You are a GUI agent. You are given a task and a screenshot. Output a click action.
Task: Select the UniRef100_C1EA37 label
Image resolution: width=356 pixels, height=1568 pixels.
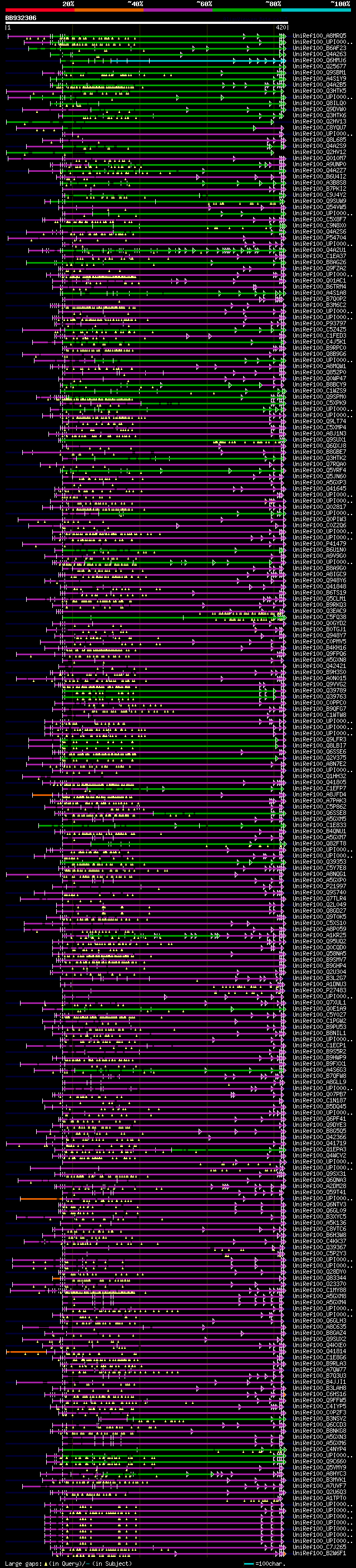[x=319, y=256]
